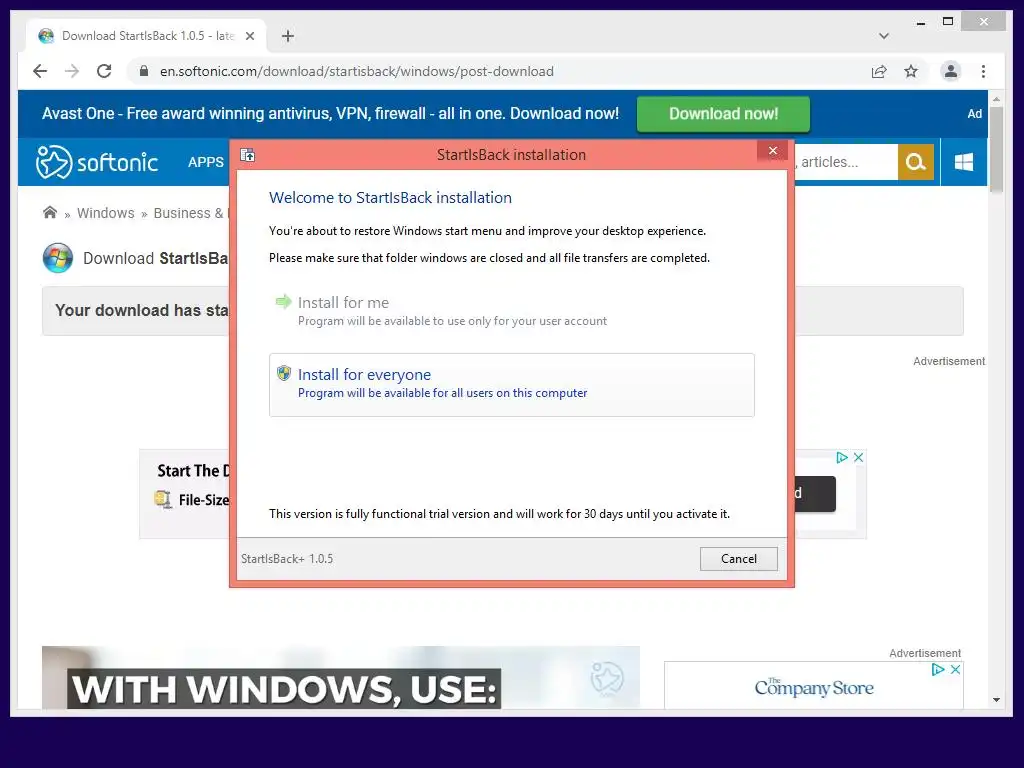Reload the Softonic page
The height and width of the screenshot is (768, 1024).
pyautogui.click(x=104, y=71)
